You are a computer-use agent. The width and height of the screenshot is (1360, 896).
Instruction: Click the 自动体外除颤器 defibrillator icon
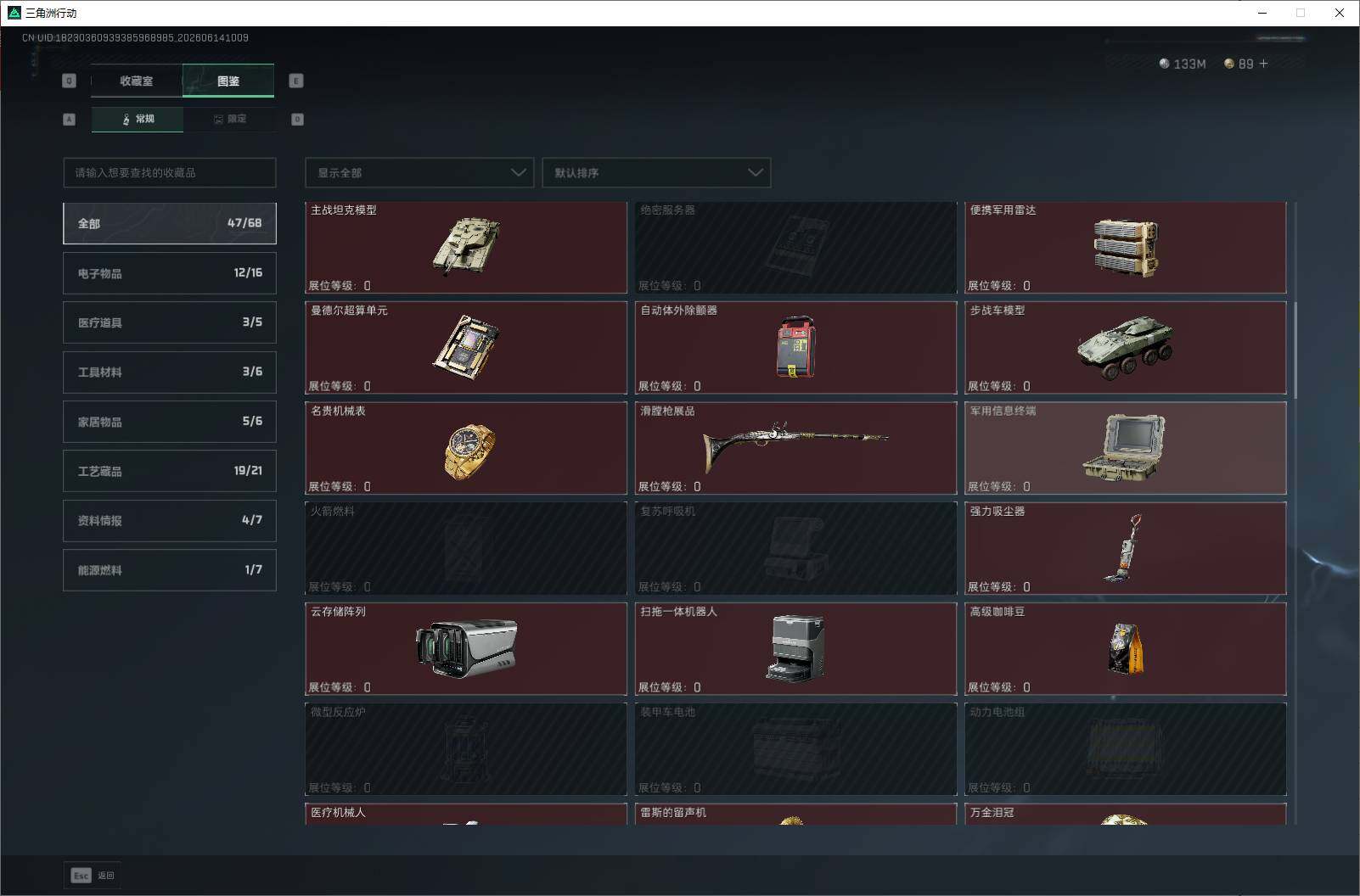(795, 348)
